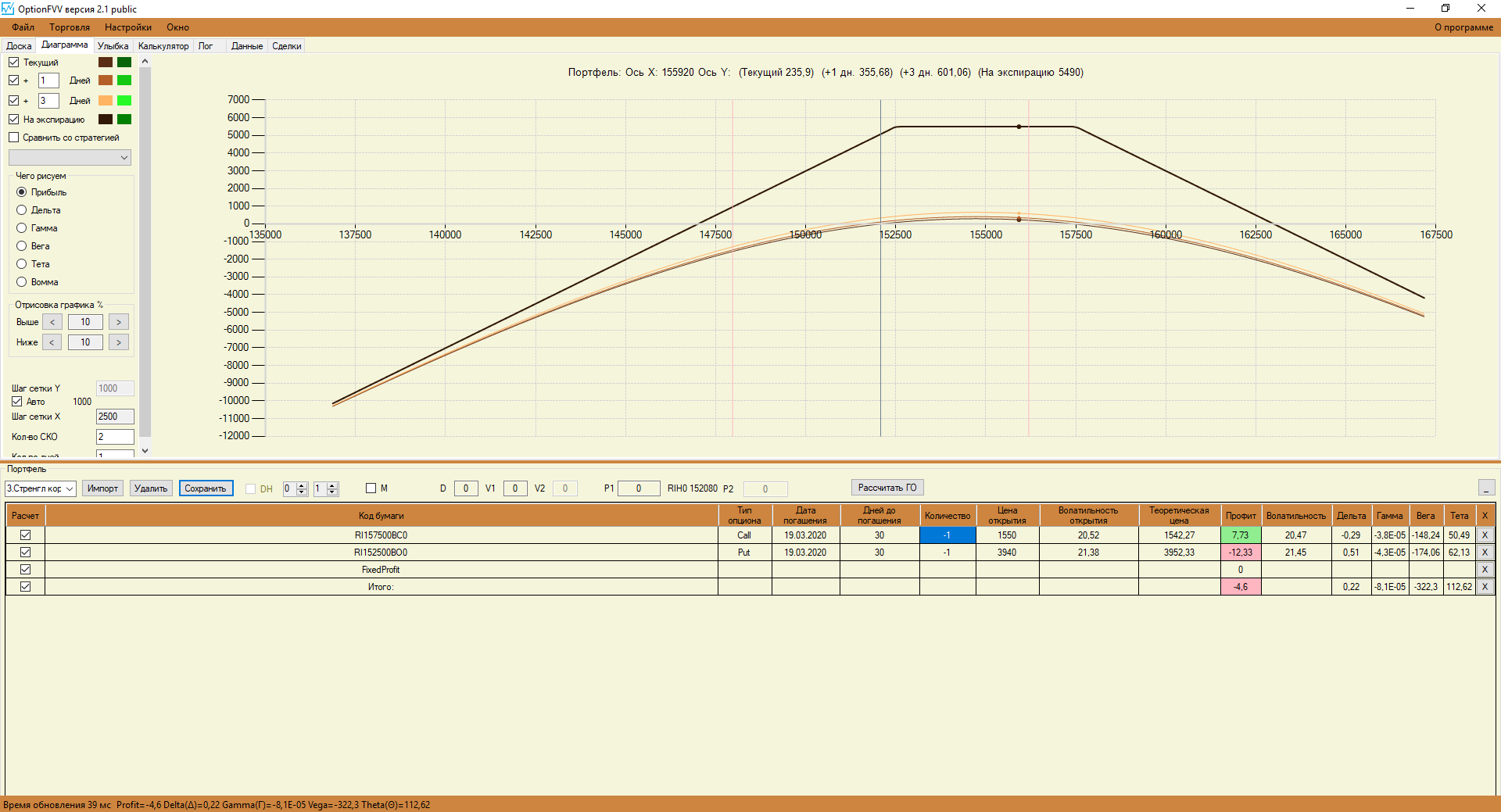Switch to the Калькулятор tab
Viewport: 1501px width, 812px height.
pyautogui.click(x=163, y=46)
